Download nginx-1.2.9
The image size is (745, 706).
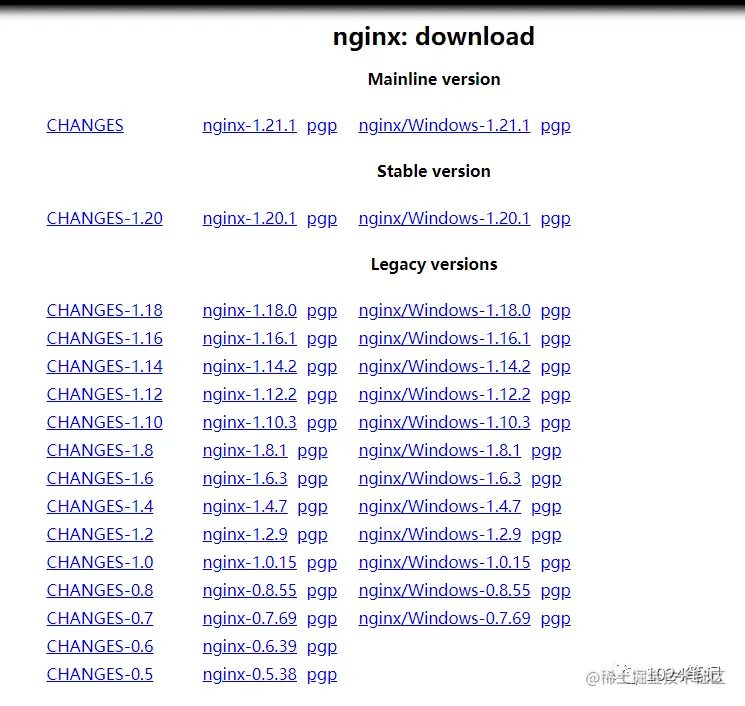point(245,534)
